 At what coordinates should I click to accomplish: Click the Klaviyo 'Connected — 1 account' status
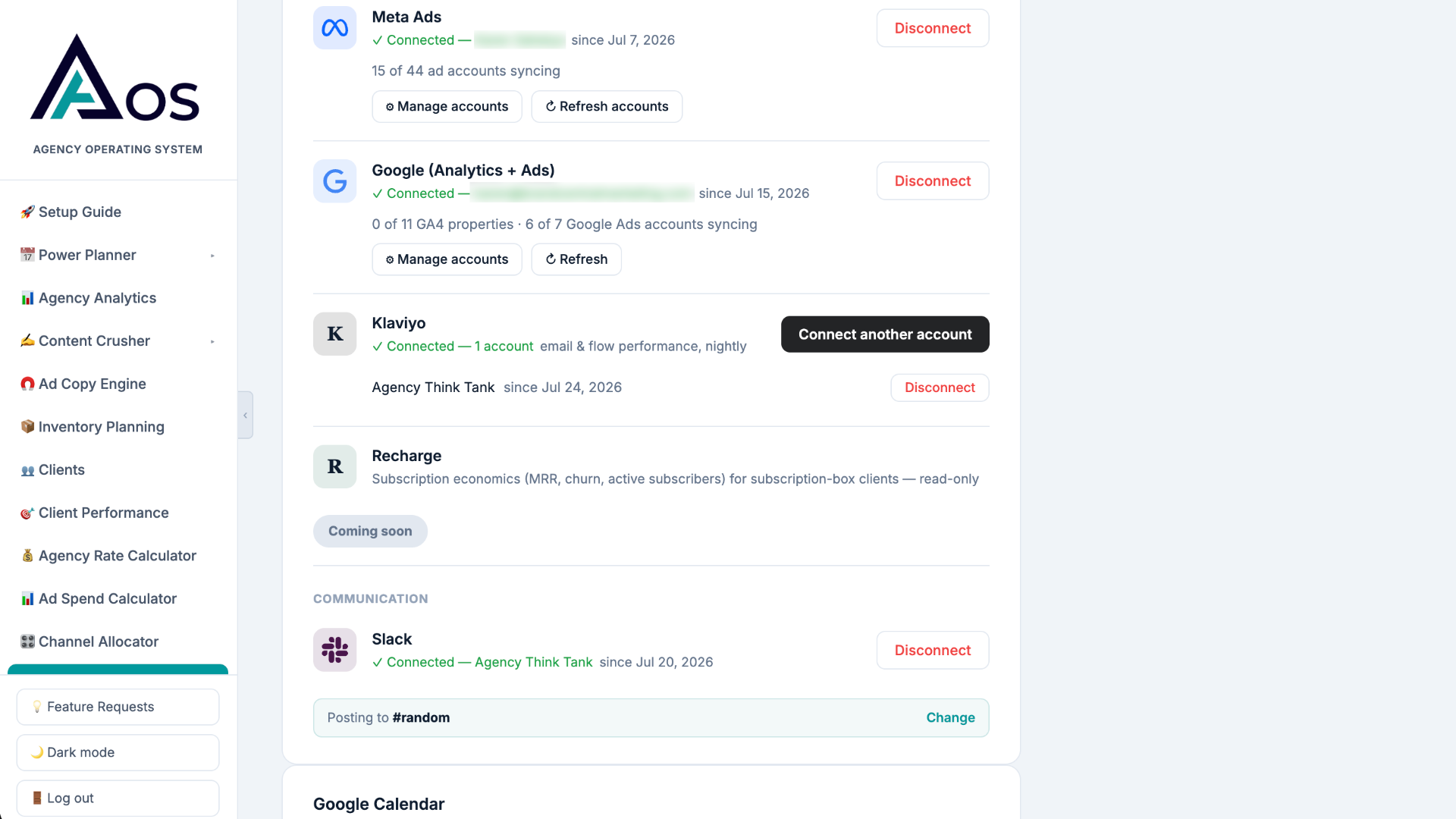(453, 347)
